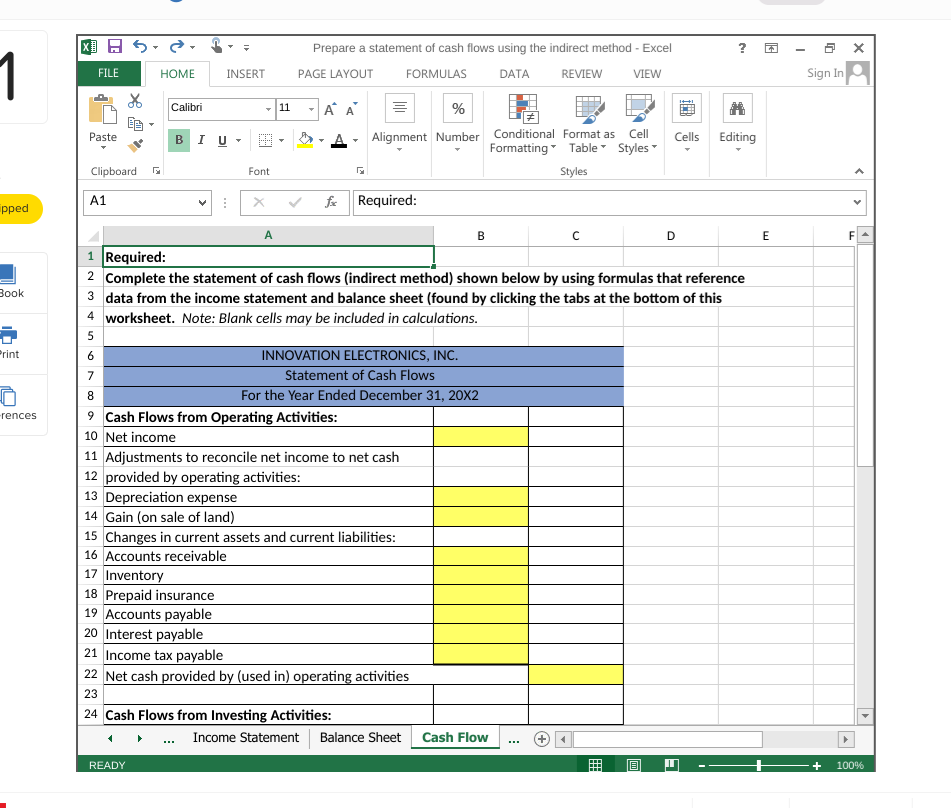
Task: Apply bold formatting from the Font group
Action: point(177,140)
